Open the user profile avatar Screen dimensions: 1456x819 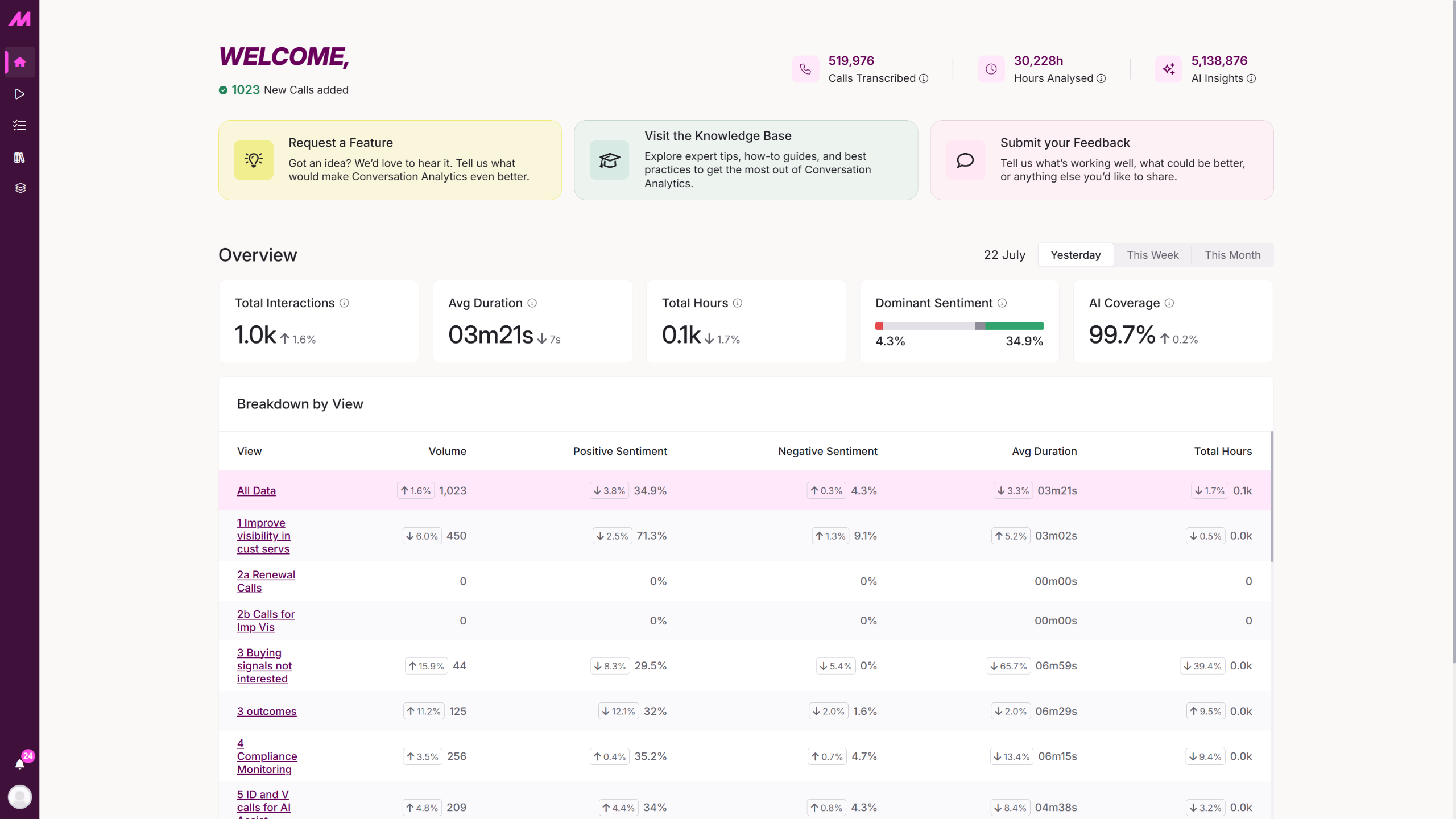click(x=20, y=797)
